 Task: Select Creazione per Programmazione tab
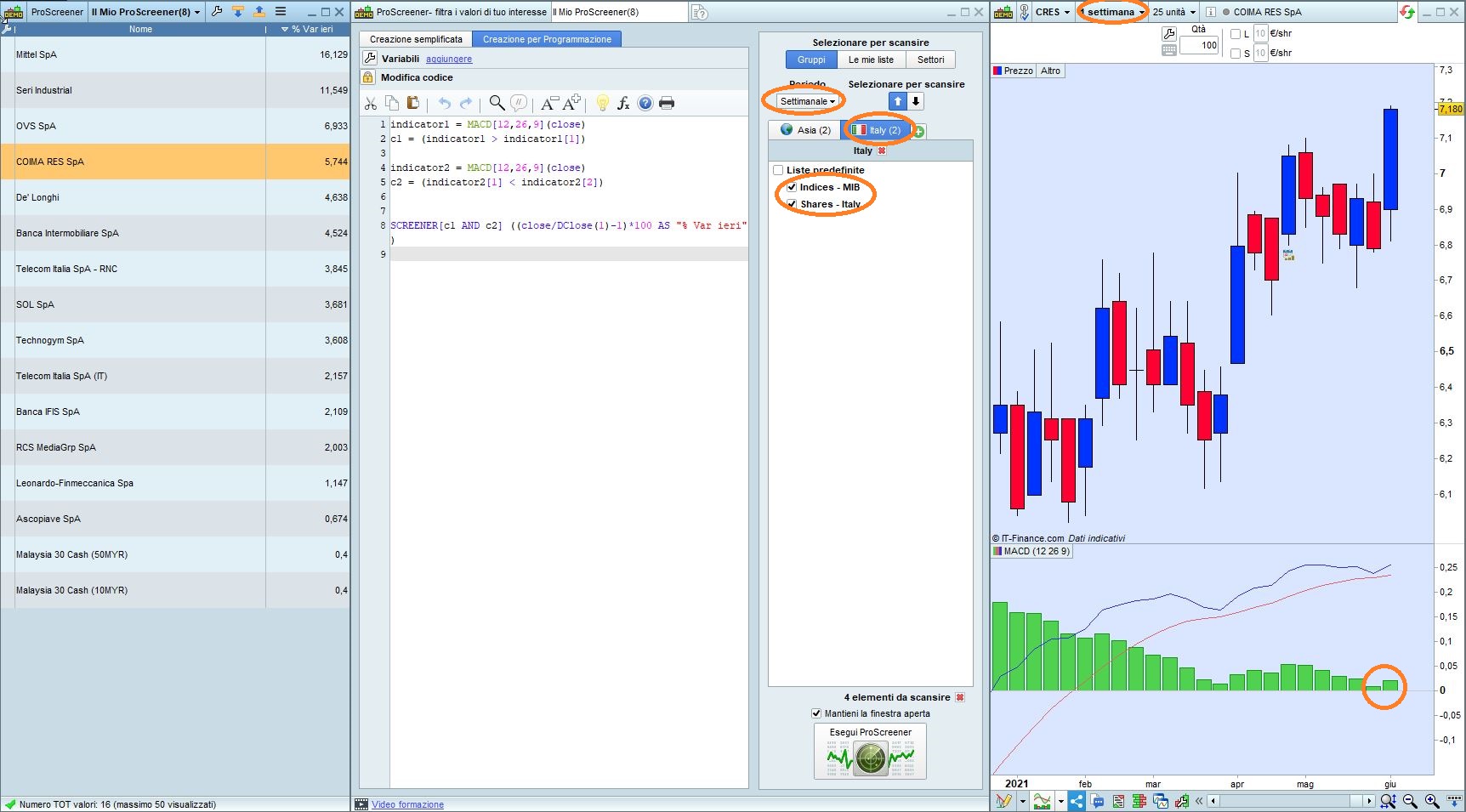point(547,39)
